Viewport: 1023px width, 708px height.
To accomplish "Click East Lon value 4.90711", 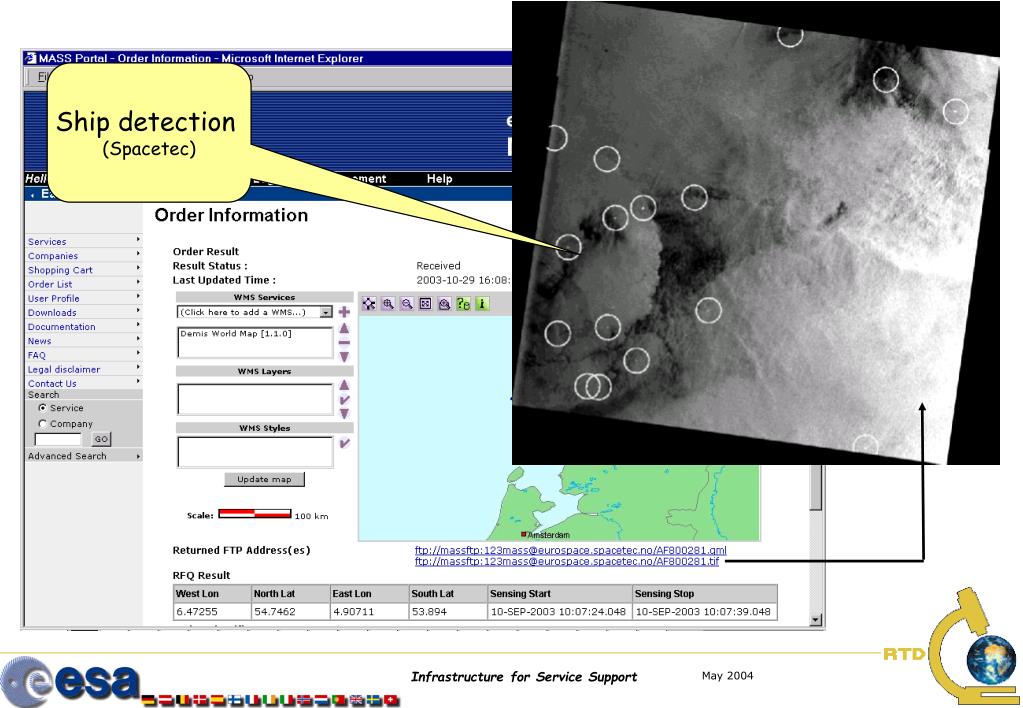I will point(353,612).
